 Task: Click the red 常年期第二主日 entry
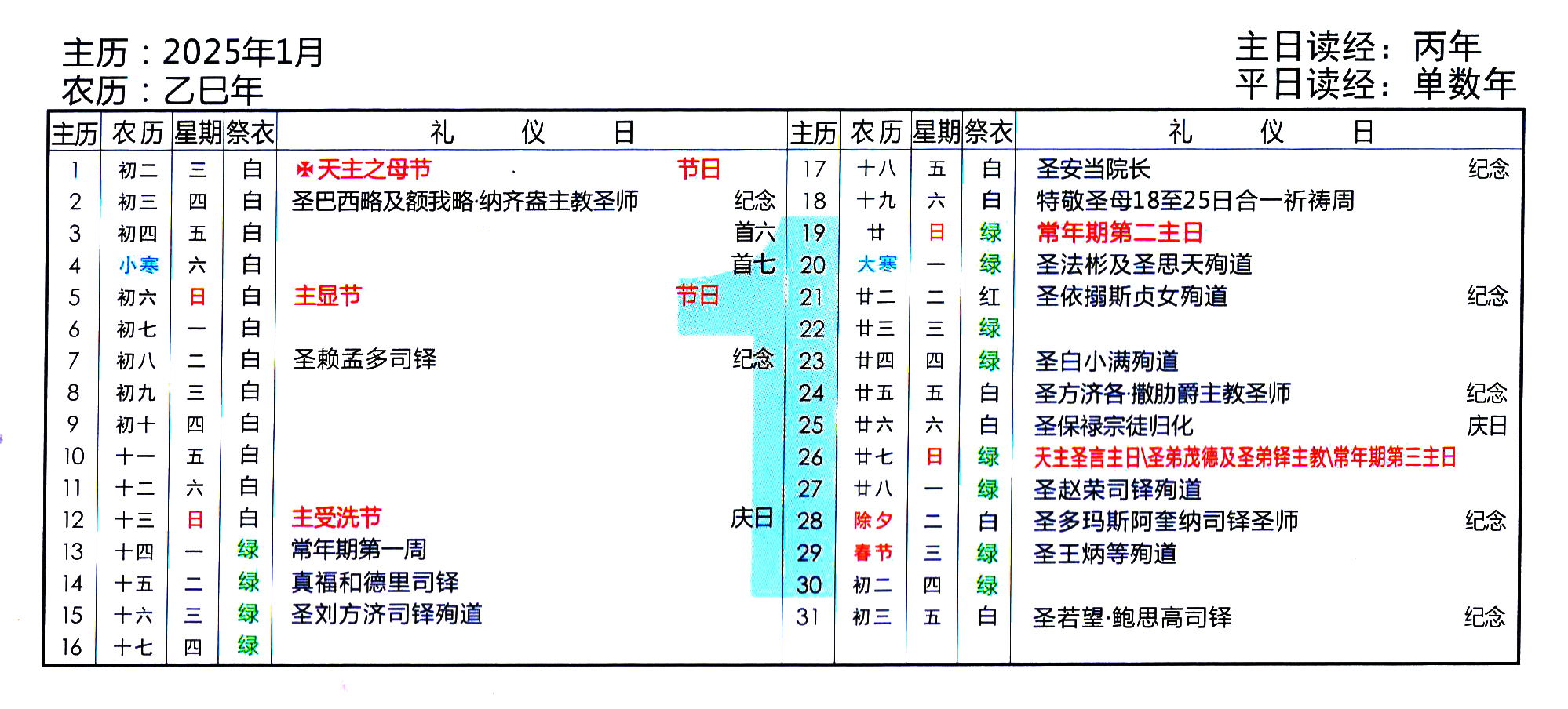click(x=1119, y=232)
